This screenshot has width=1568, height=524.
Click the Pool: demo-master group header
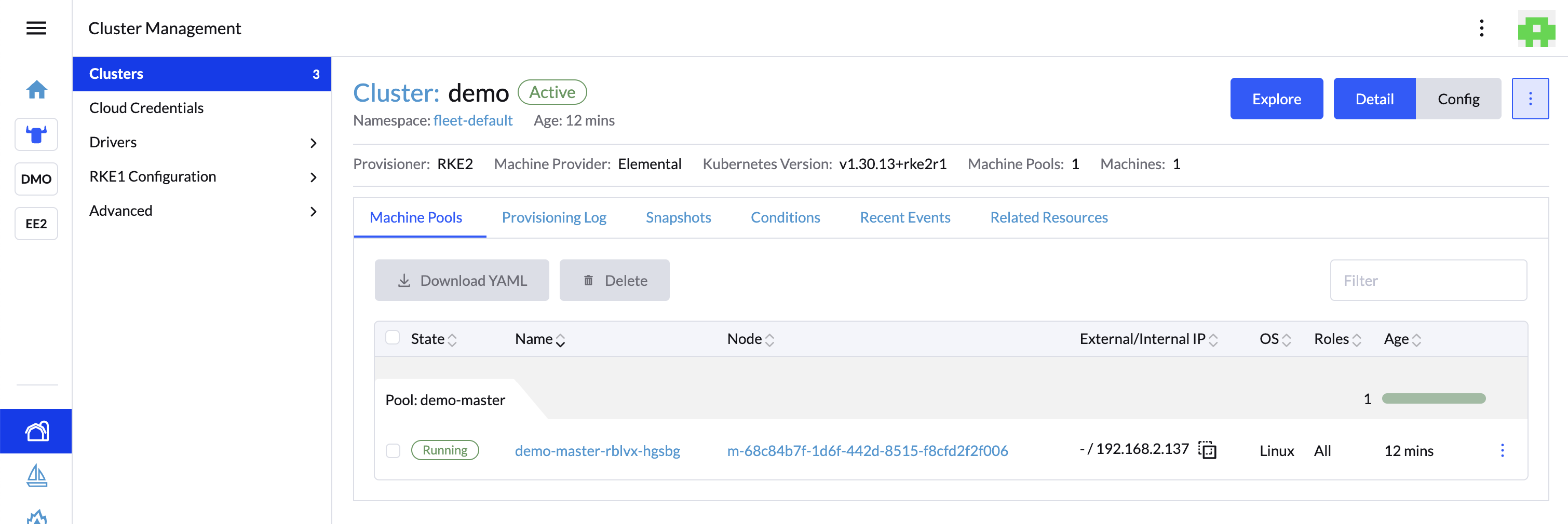[x=445, y=400]
